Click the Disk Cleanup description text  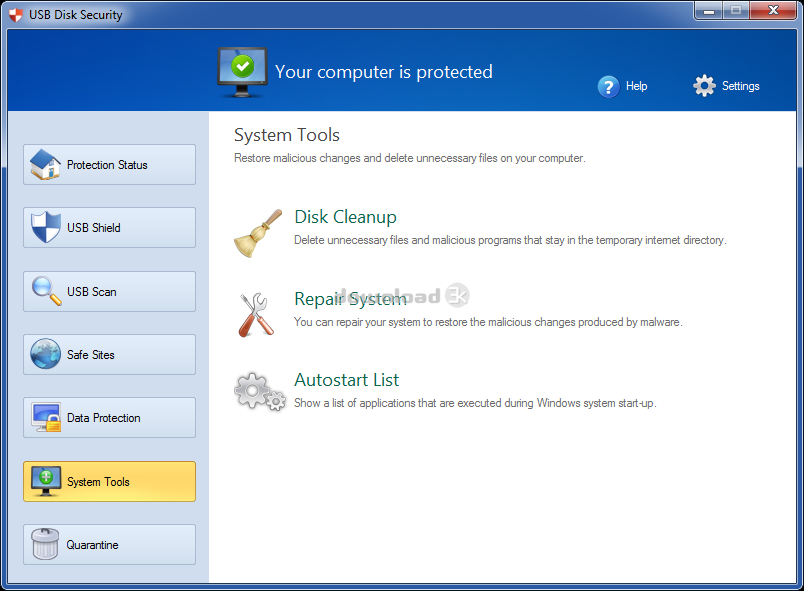point(510,240)
